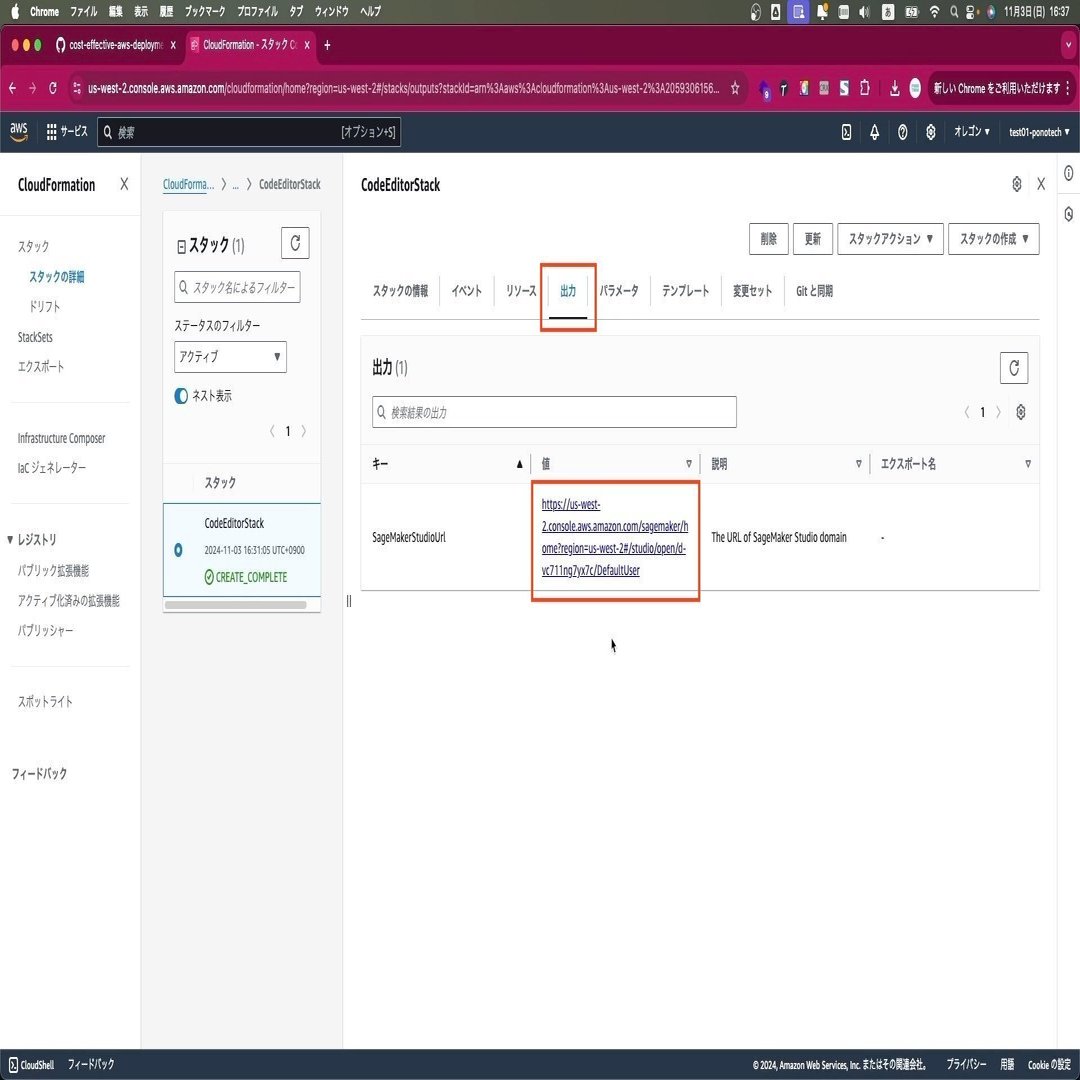The image size is (1080, 1080).
Task: Open the test01-ponotech account menu
Action: [1039, 132]
